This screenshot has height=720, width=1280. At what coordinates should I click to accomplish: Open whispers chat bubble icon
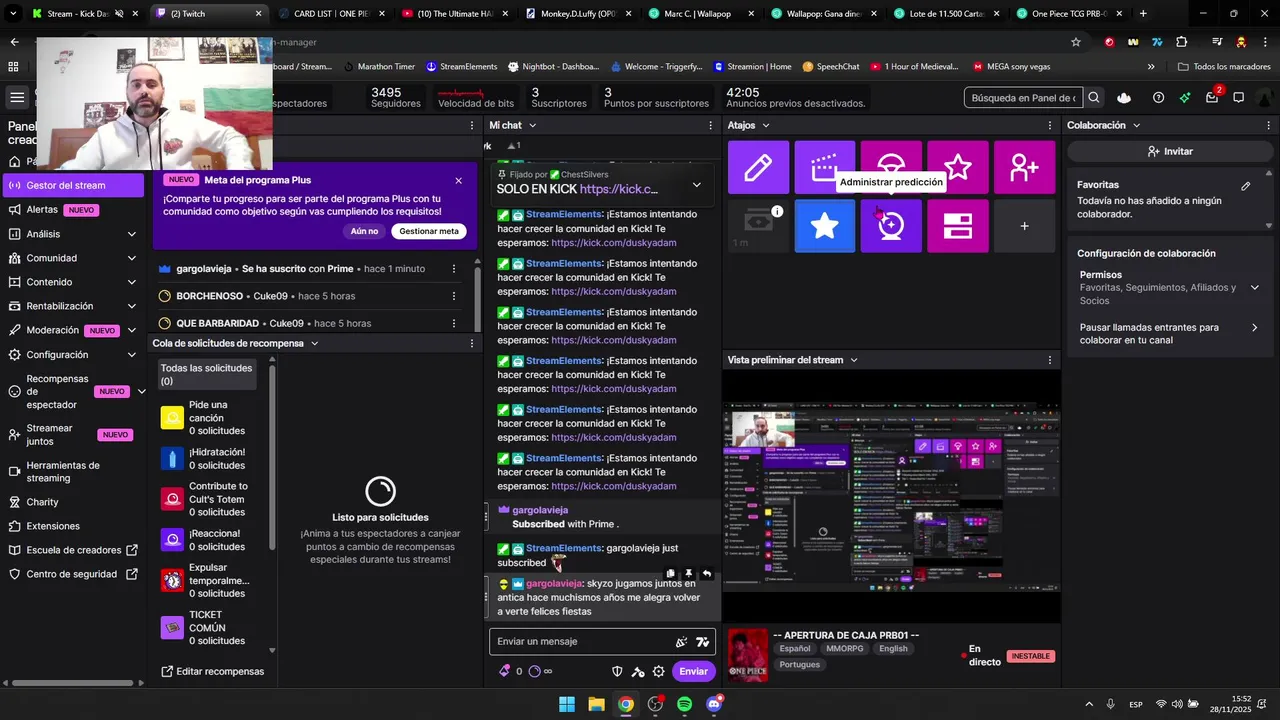[x=1239, y=98]
